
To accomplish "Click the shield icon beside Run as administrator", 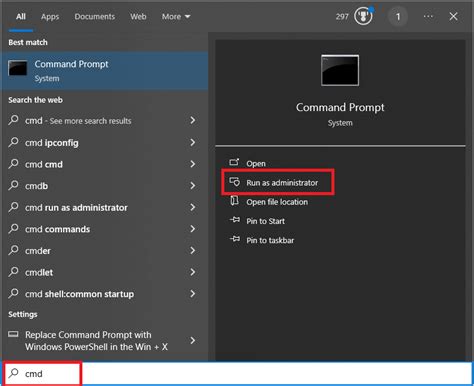I will (234, 182).
